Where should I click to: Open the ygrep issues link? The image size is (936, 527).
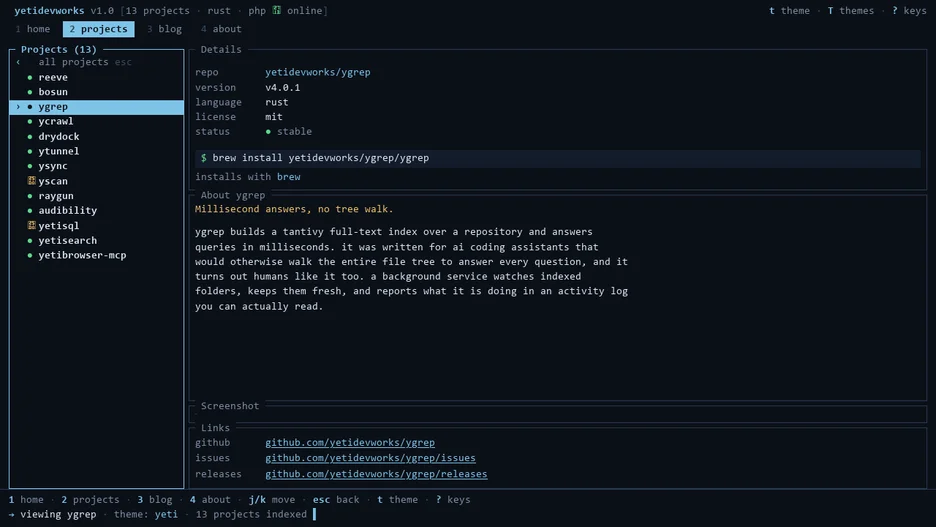[x=370, y=458]
